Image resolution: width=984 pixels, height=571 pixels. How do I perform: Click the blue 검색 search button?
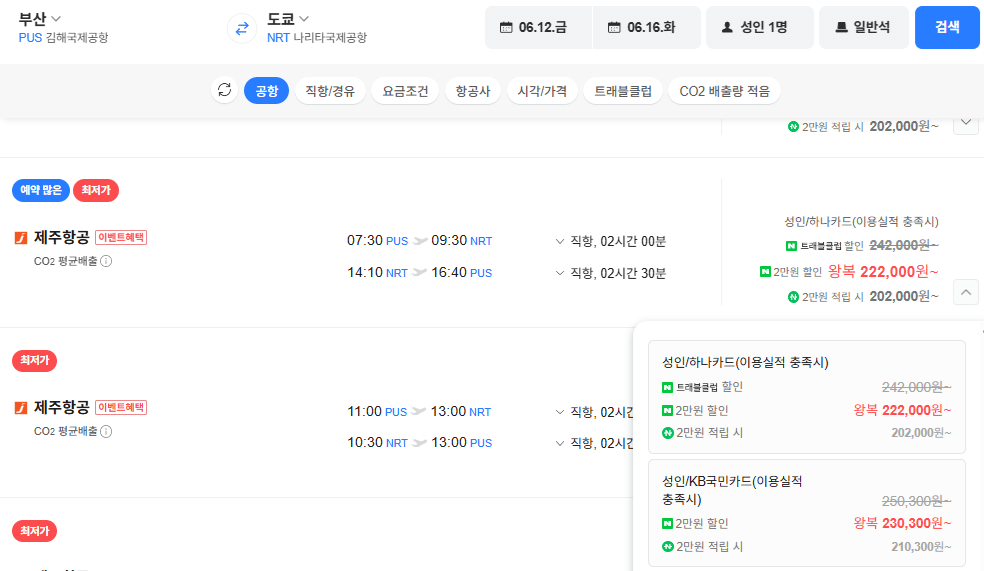coord(947,27)
